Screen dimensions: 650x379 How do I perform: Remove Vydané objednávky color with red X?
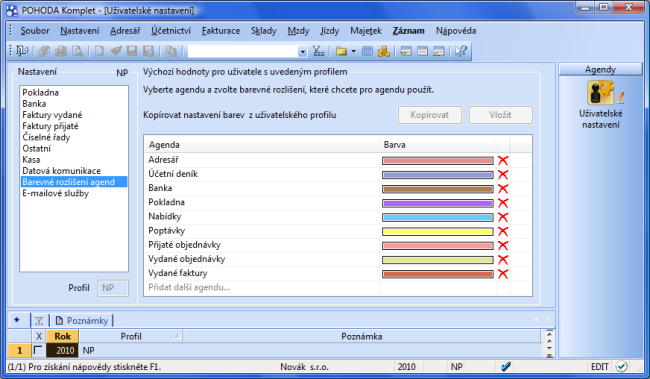click(x=503, y=260)
